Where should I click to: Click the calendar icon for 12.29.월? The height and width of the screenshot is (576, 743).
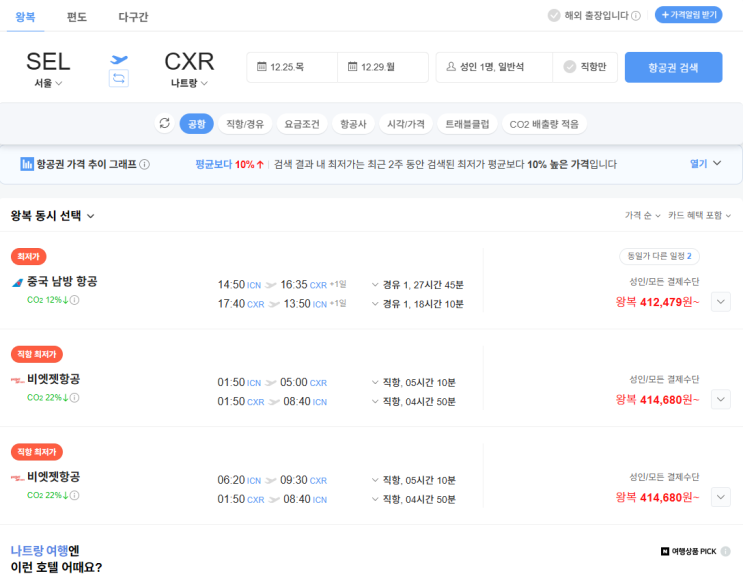tap(352, 66)
